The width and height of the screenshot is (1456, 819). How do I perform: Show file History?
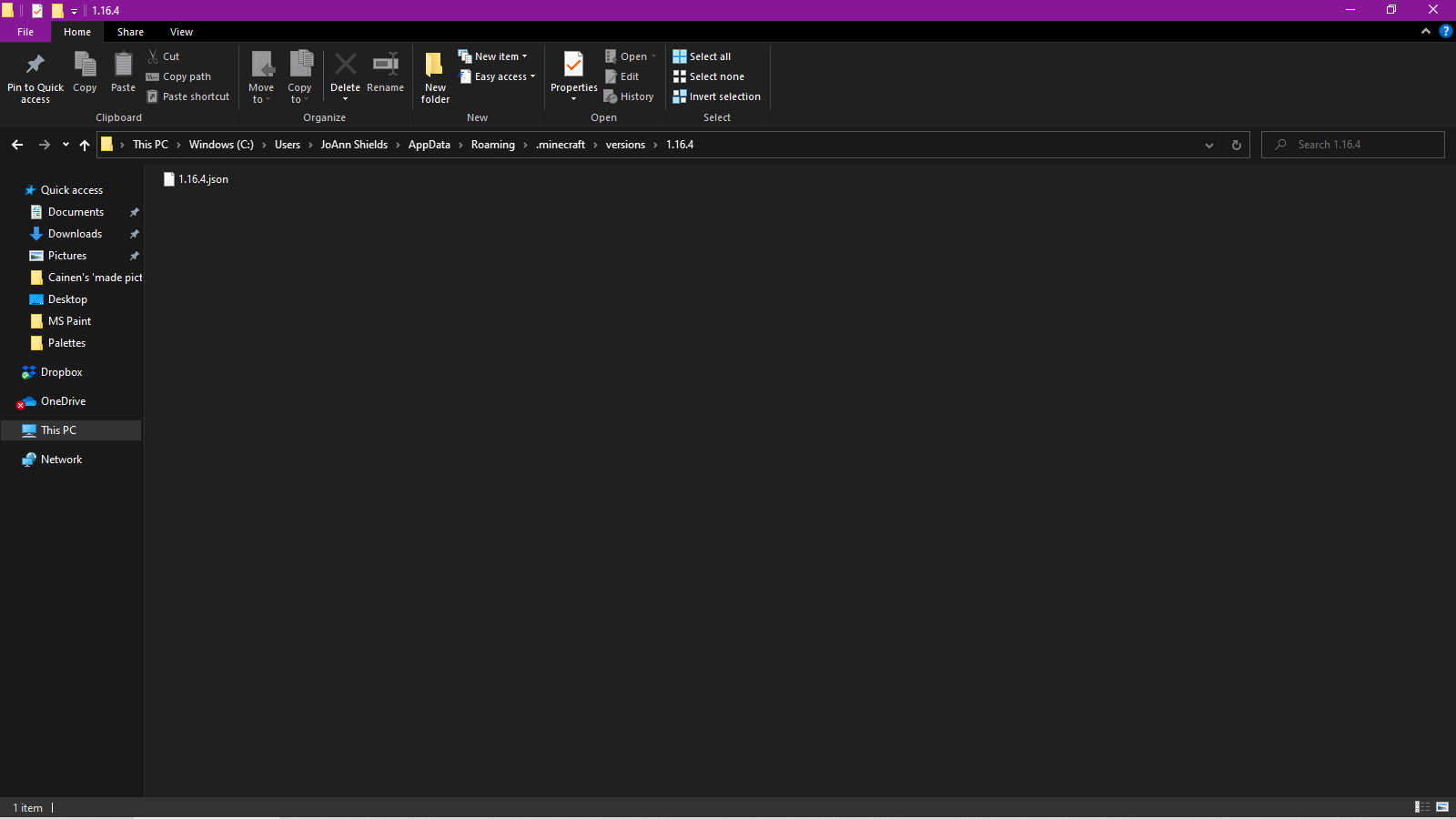tap(629, 96)
